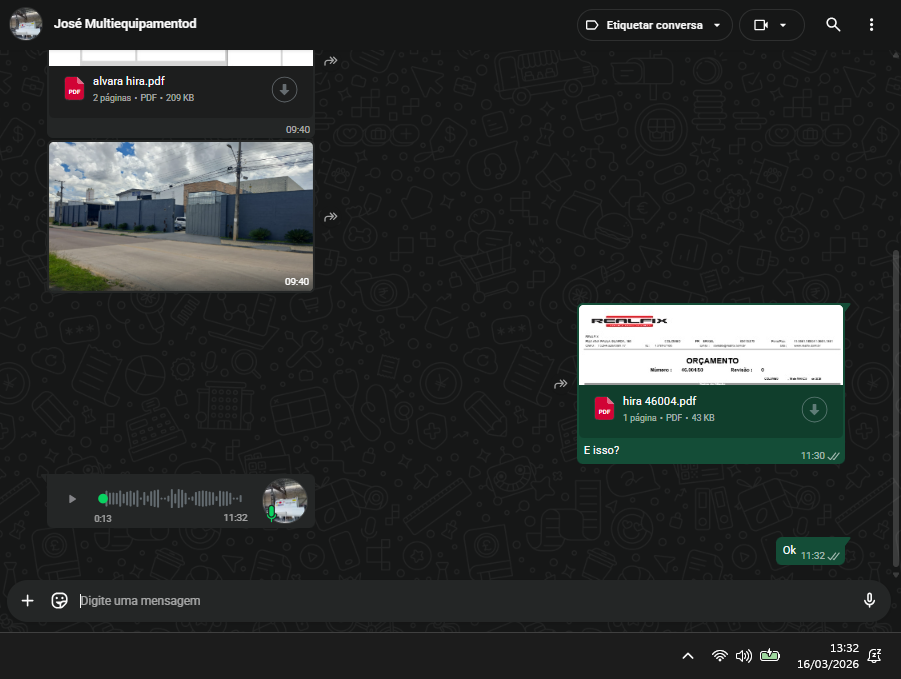
Task: Click the message input field
Action: pos(460,600)
